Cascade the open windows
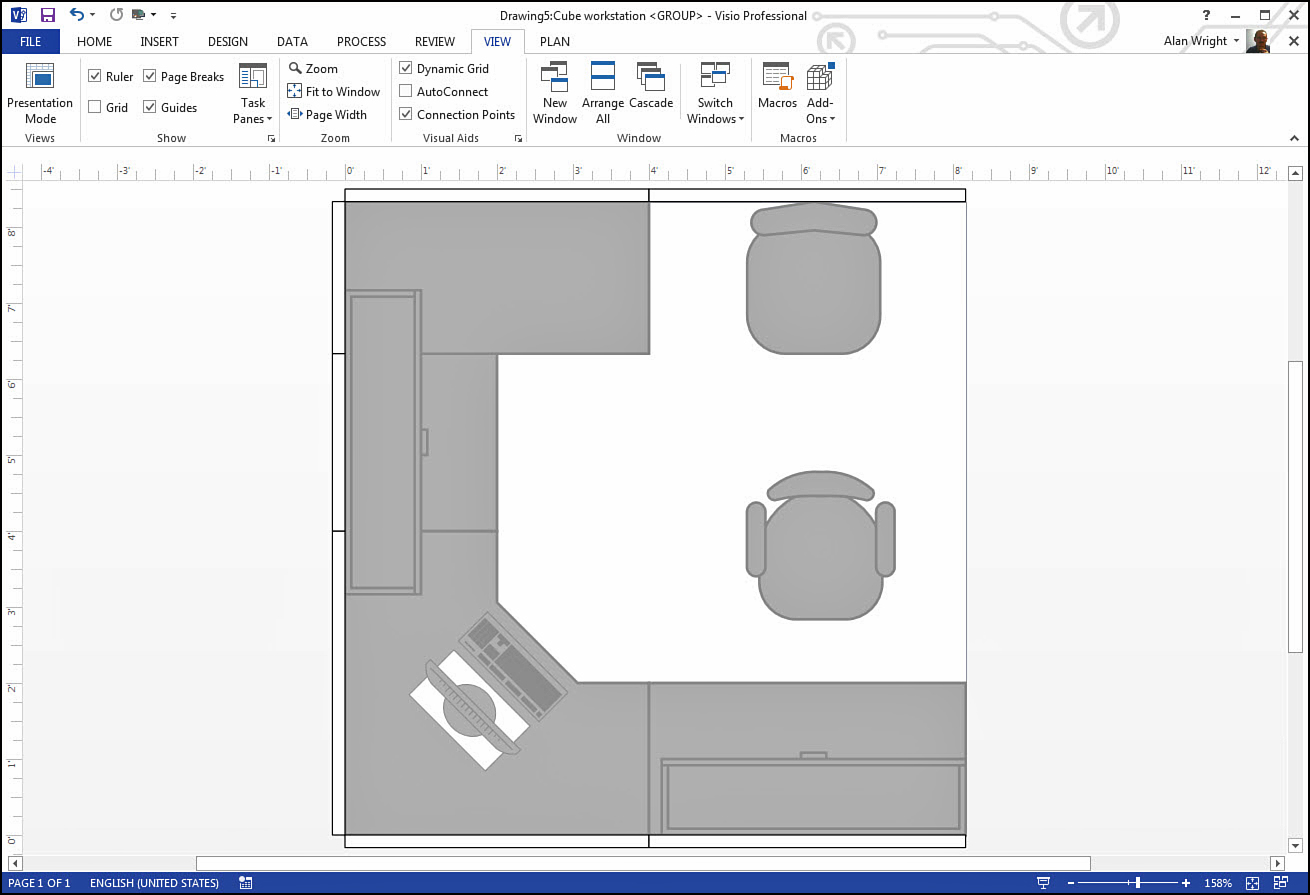Screen dimensions: 1310x895 pos(651,87)
